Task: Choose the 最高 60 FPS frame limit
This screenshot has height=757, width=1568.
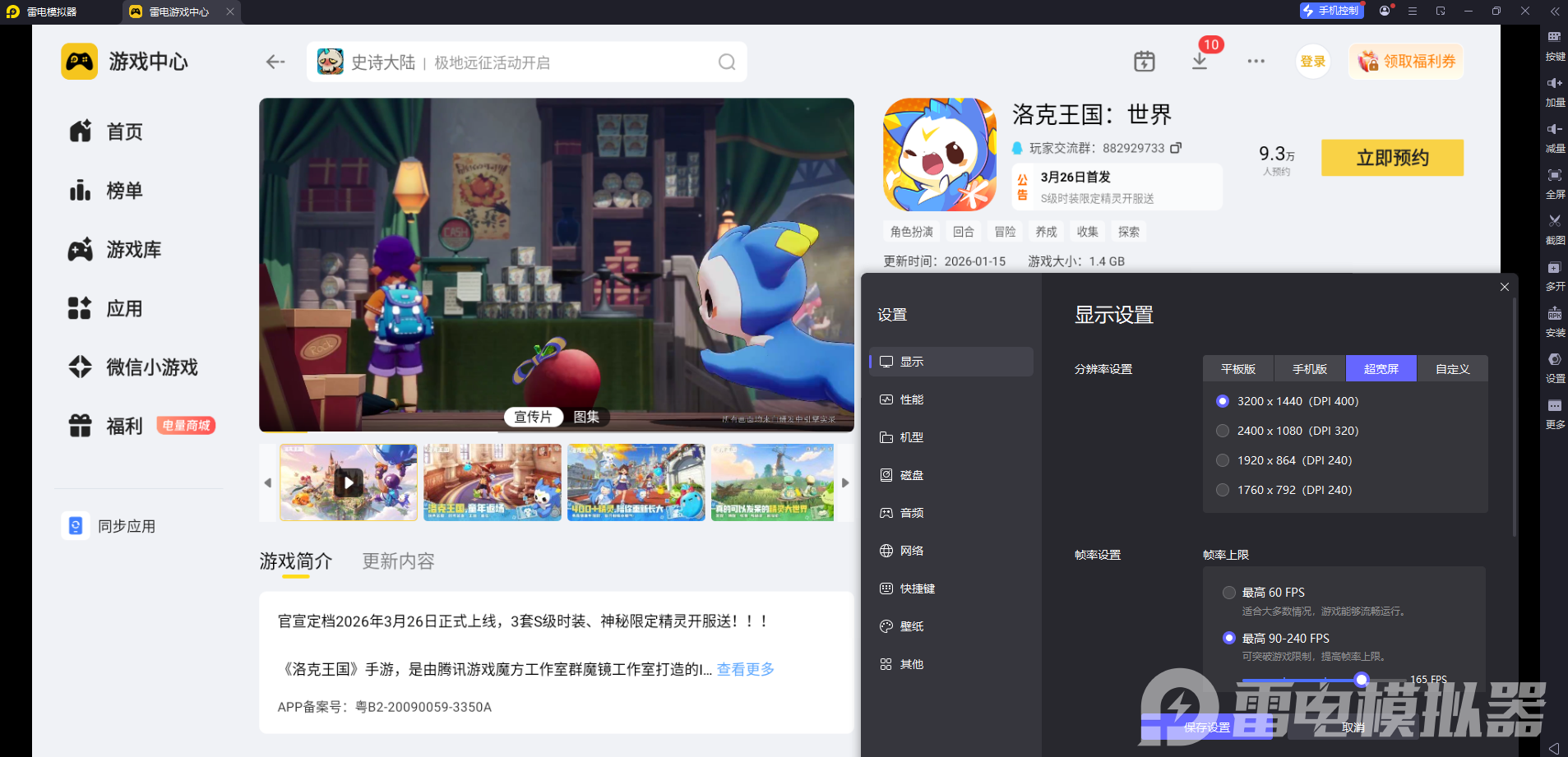Action: click(1228, 593)
